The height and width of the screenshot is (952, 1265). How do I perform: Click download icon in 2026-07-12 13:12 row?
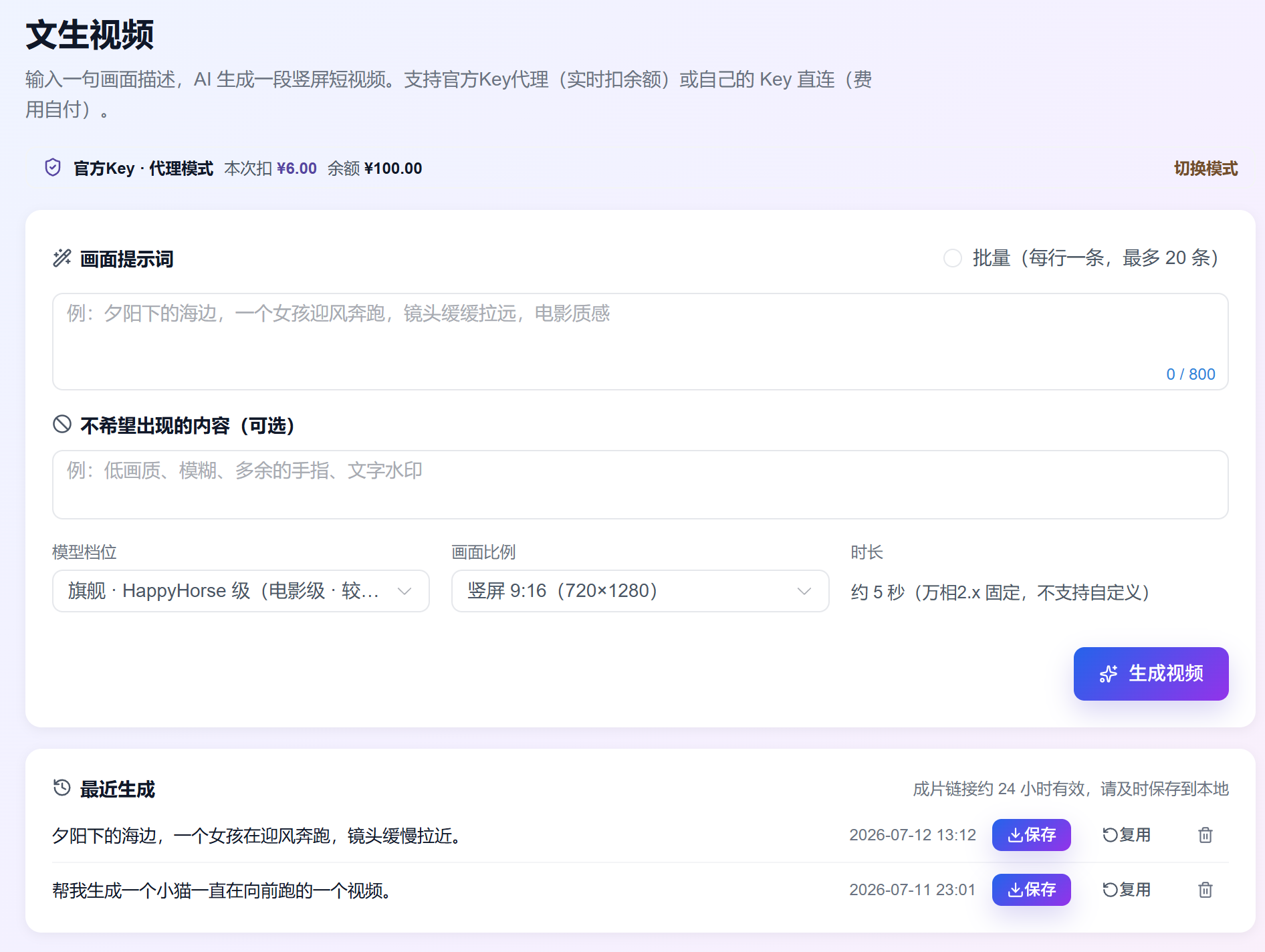pyautogui.click(x=1015, y=835)
